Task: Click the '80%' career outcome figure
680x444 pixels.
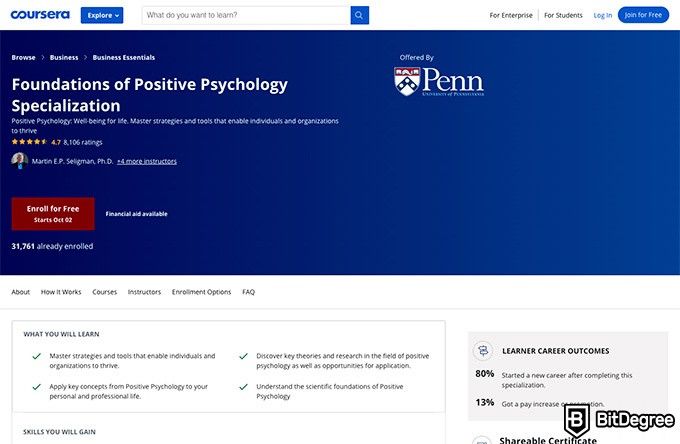Action: (484, 374)
